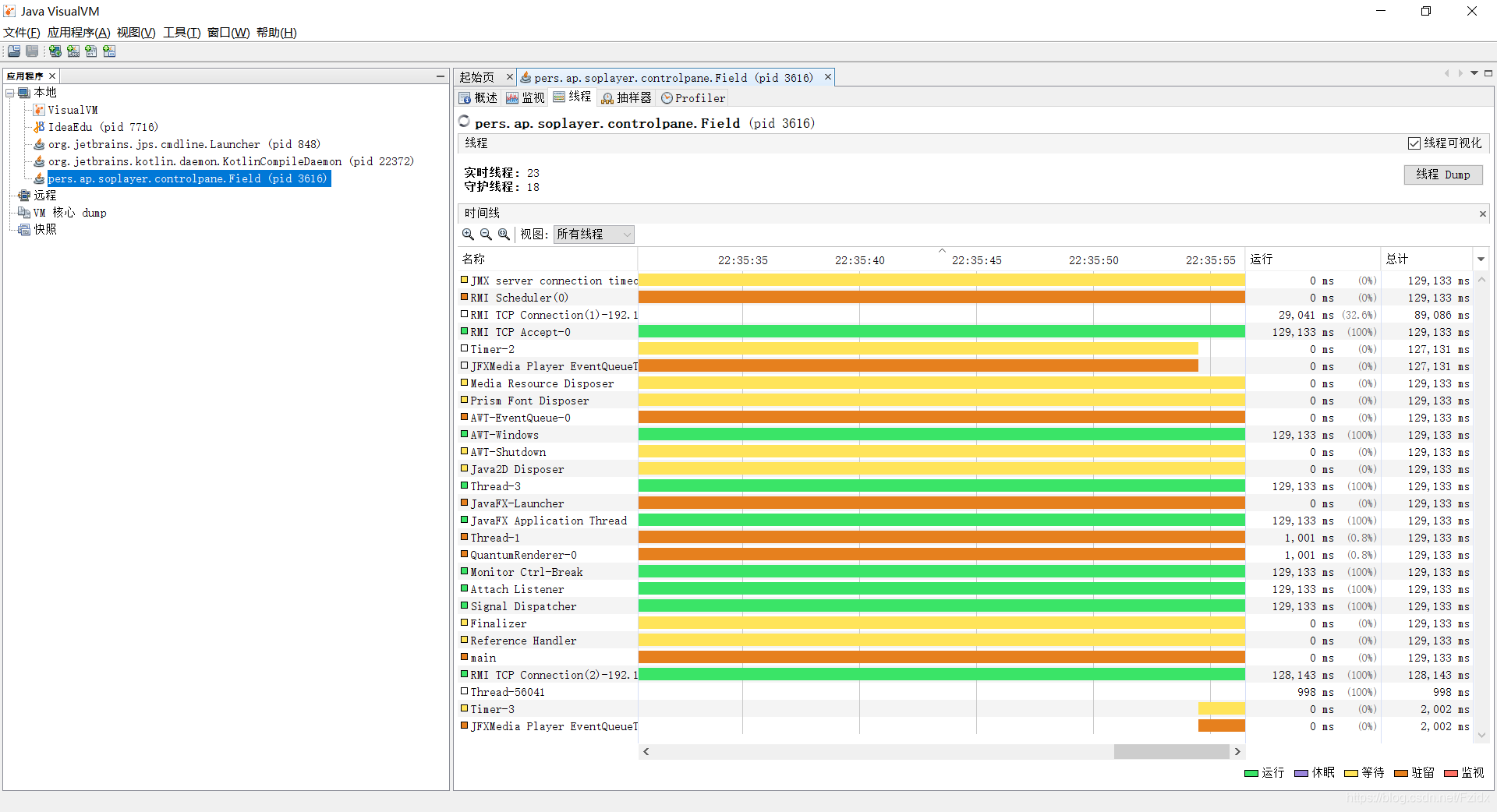Click the timeline fit-to-width zoom icon
The height and width of the screenshot is (812, 1497).
504,235
